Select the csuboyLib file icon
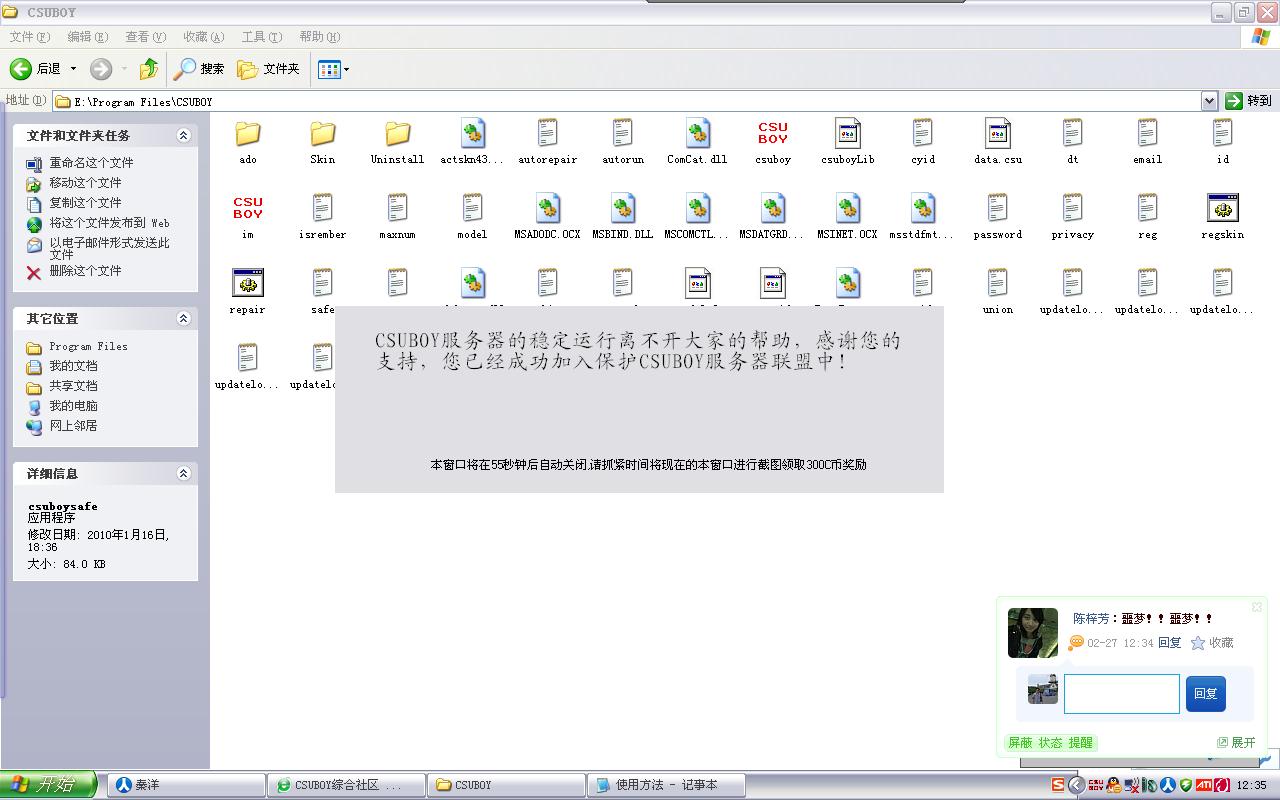 (x=848, y=134)
